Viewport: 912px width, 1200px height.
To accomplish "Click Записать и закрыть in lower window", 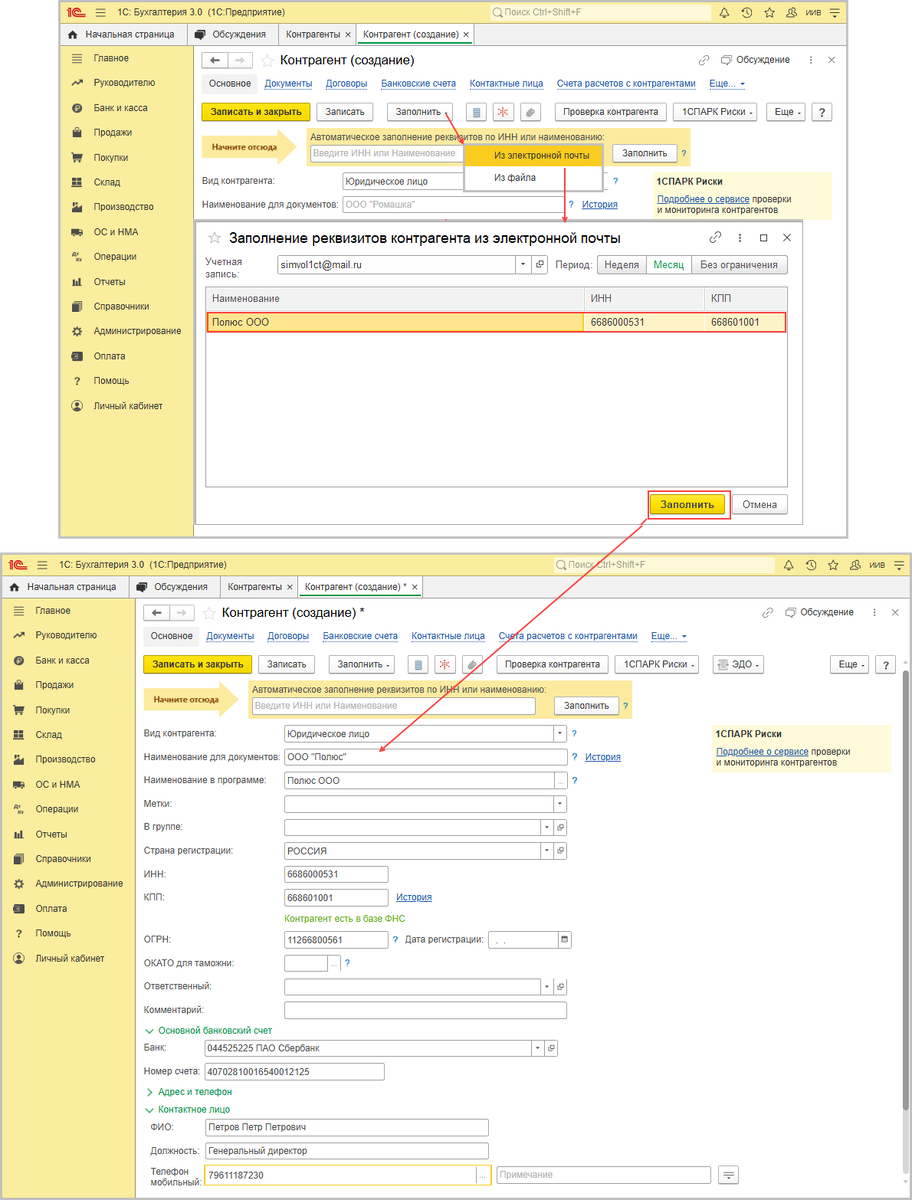I will click(197, 664).
